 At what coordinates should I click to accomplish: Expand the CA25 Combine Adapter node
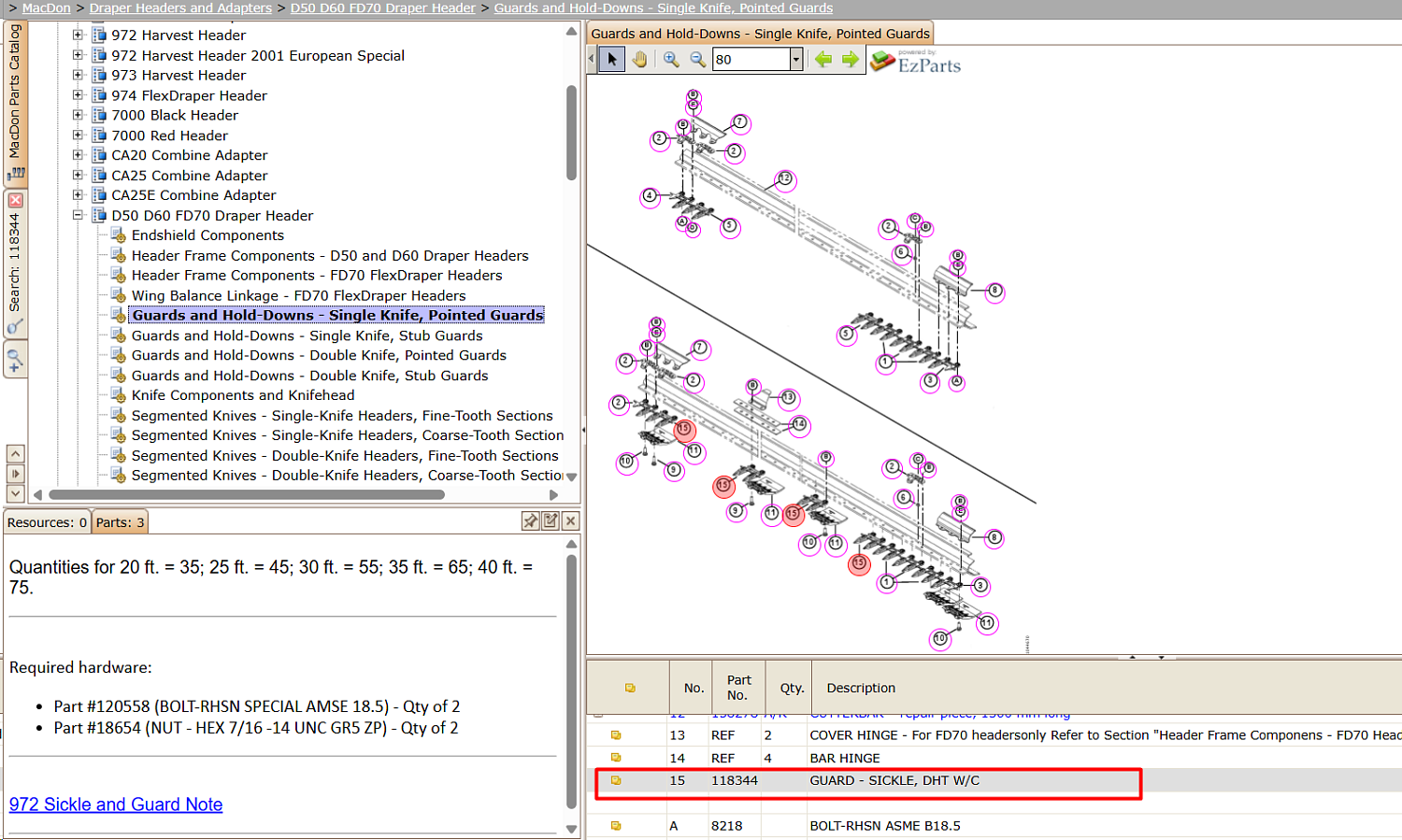pos(79,176)
